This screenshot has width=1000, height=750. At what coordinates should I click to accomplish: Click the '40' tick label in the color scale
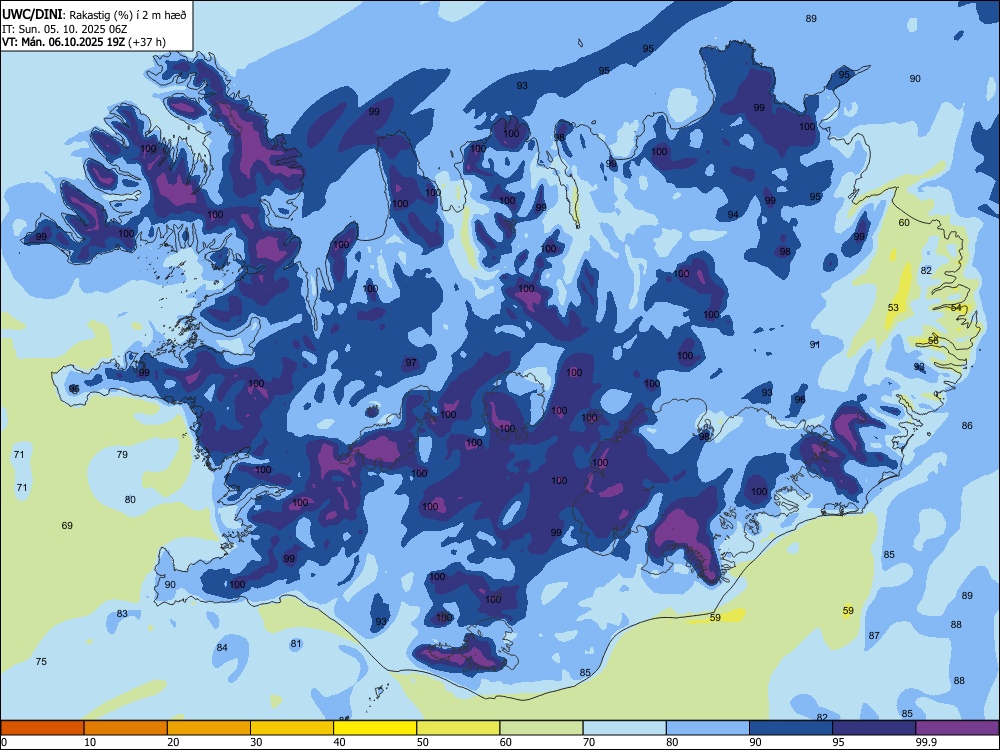pos(340,742)
